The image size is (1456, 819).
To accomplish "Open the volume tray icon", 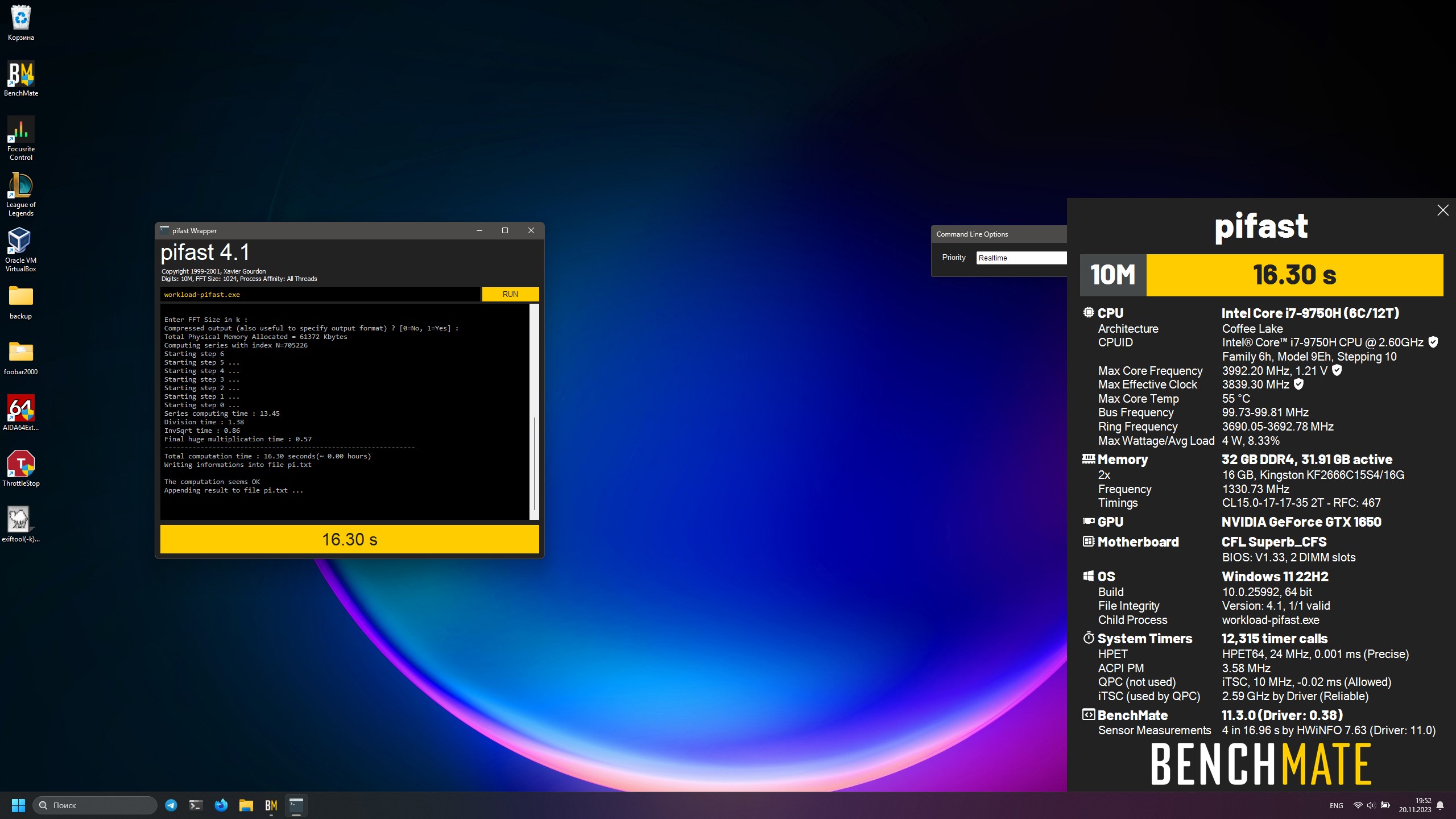I will (x=1371, y=805).
